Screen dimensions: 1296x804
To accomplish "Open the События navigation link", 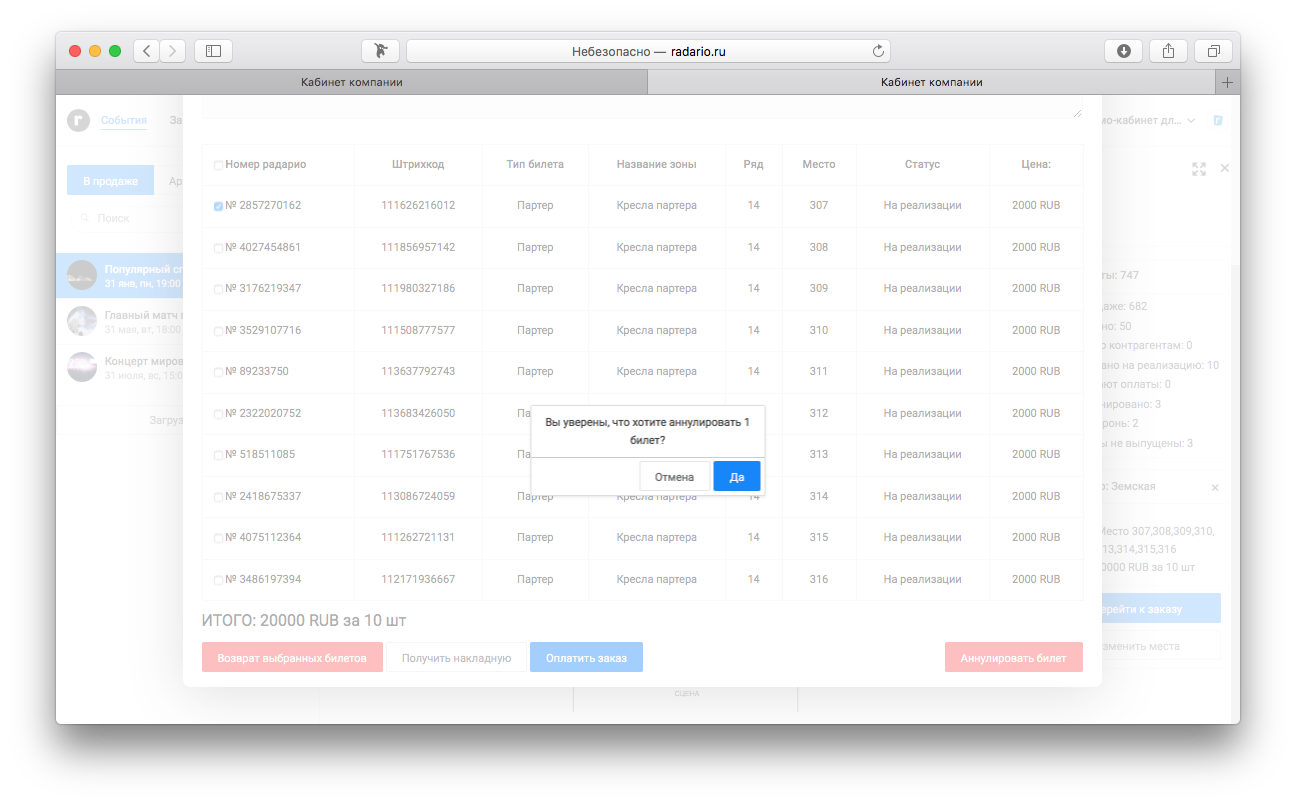I will pyautogui.click(x=124, y=120).
